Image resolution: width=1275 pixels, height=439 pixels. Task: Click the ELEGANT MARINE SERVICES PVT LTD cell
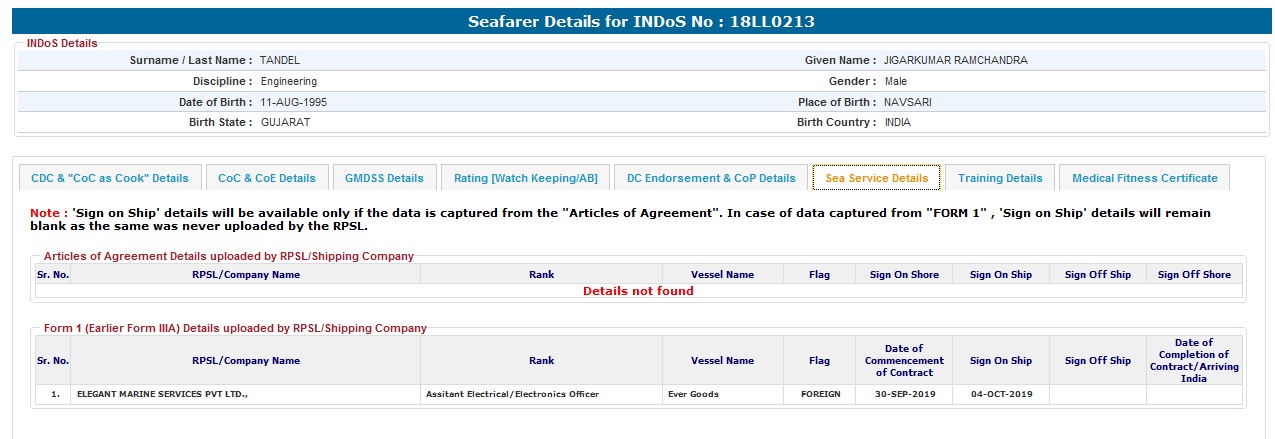pos(162,394)
